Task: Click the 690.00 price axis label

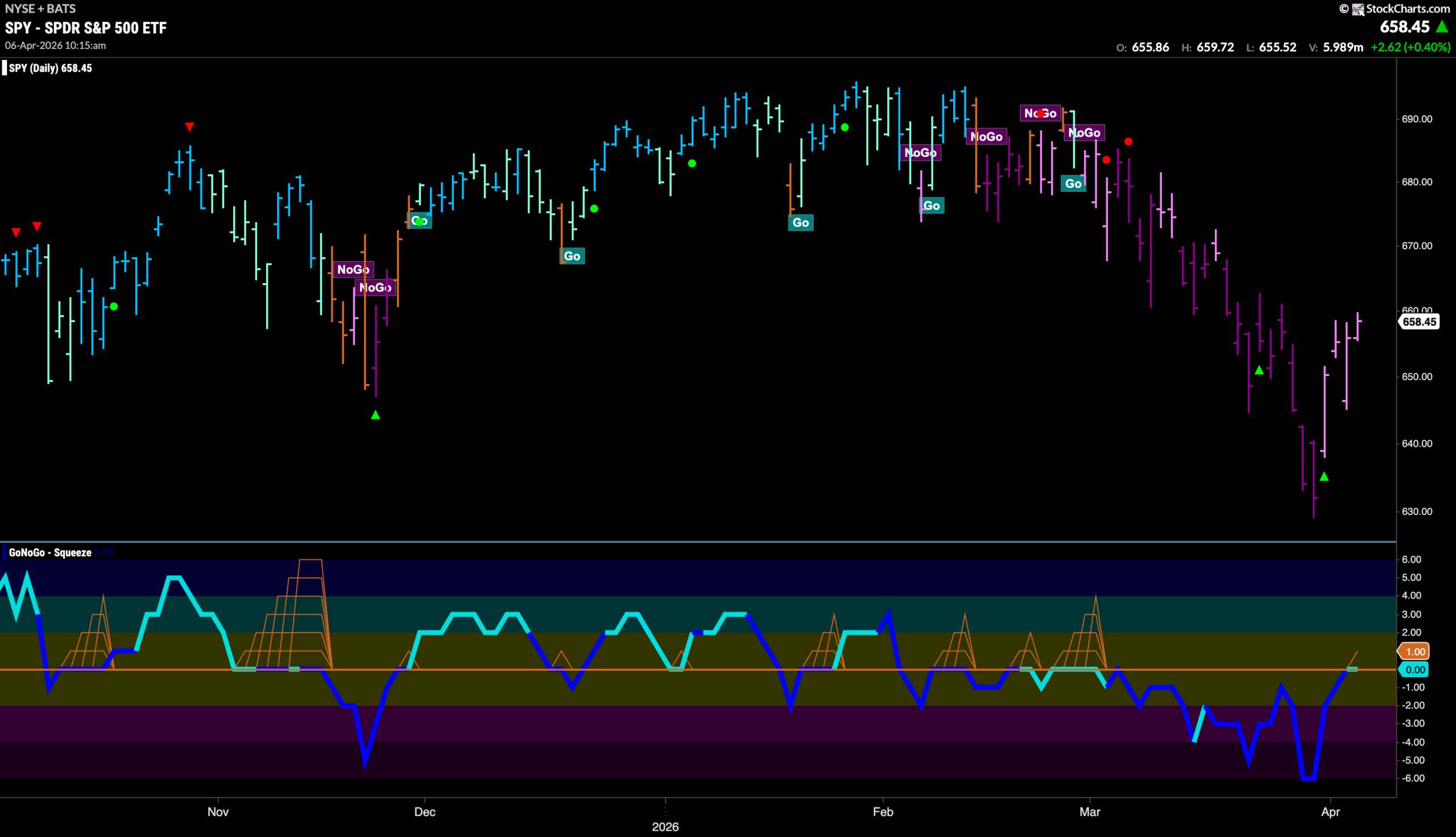Action: point(1417,119)
